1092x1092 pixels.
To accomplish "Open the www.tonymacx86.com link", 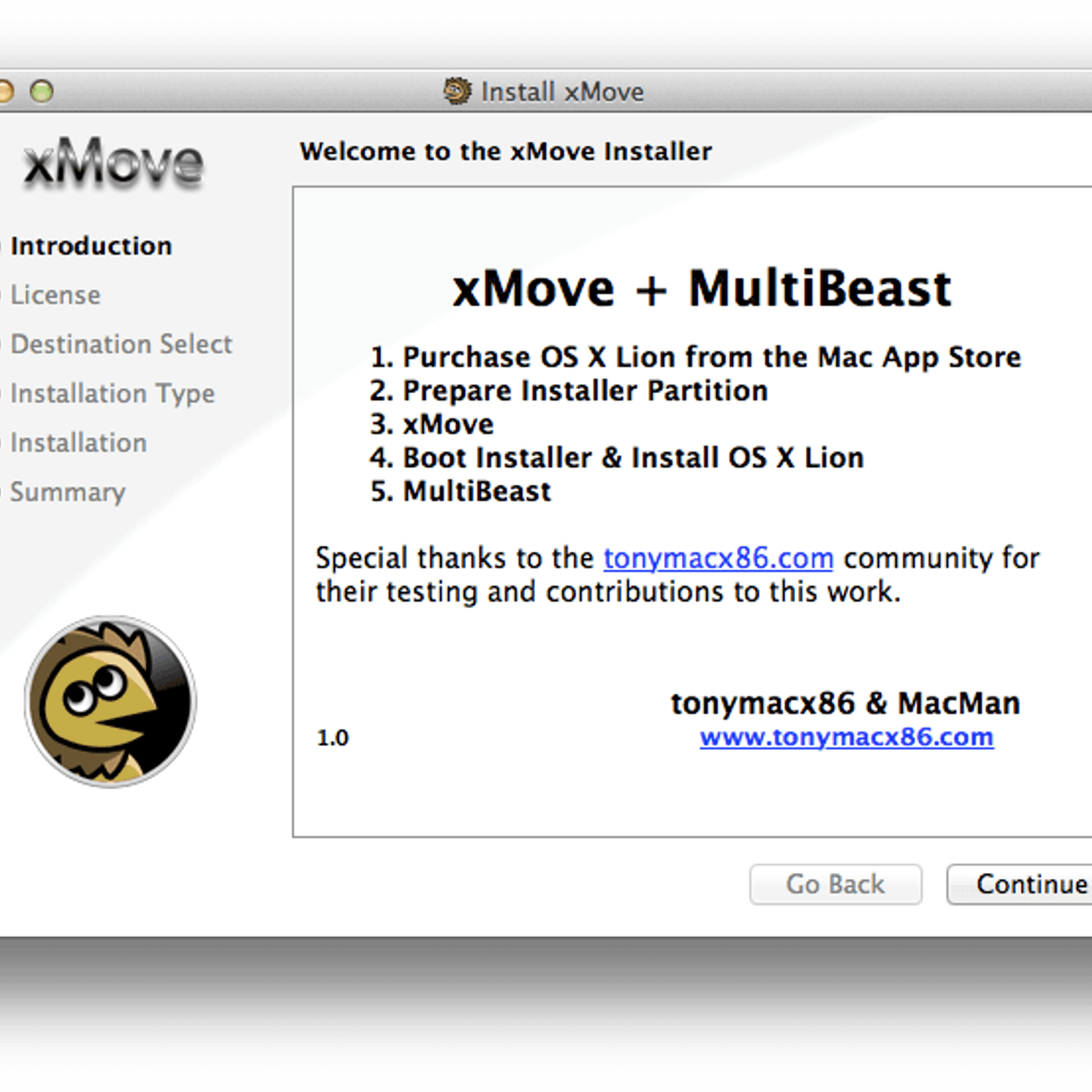I will pos(846,737).
